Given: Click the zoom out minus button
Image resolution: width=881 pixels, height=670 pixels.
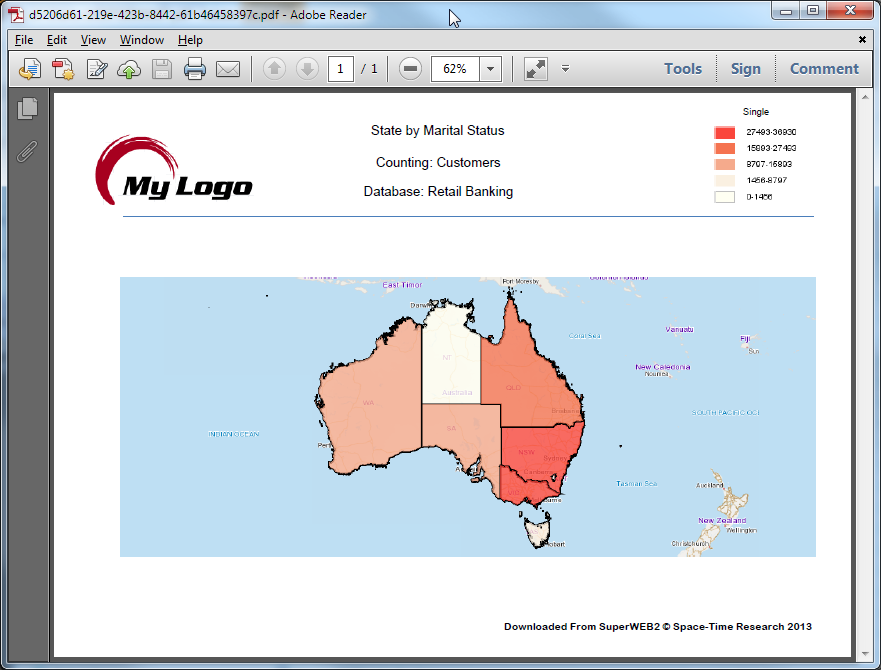Looking at the screenshot, I should click(x=410, y=69).
